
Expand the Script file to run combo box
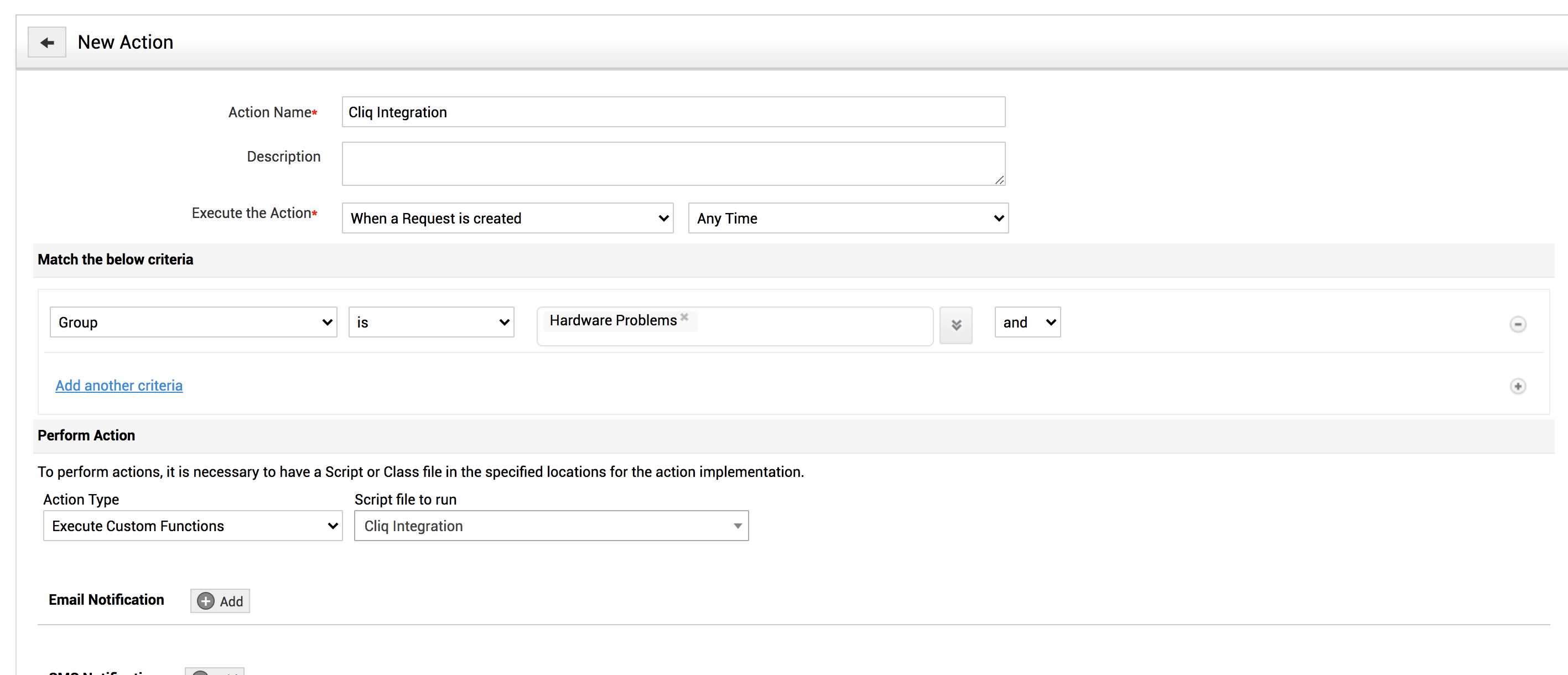click(x=551, y=526)
